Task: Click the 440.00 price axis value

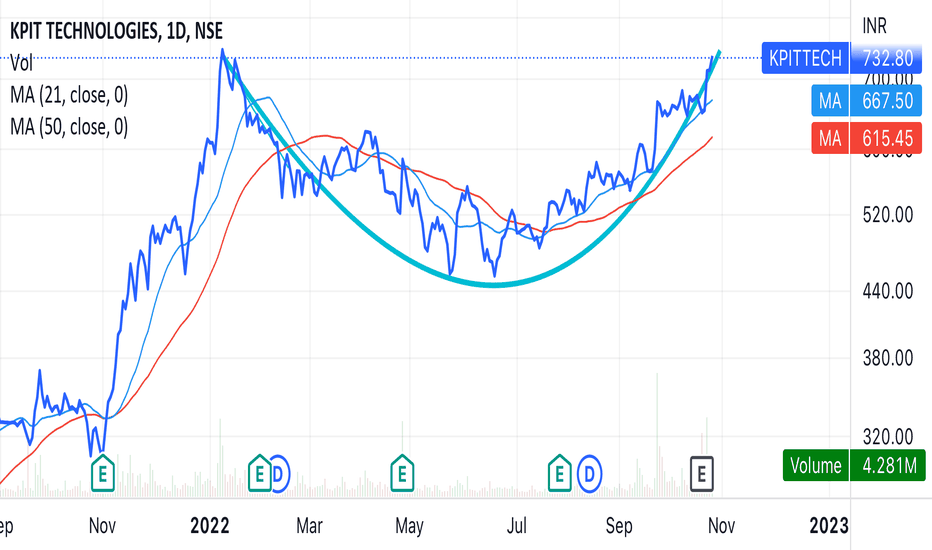Action: (x=887, y=291)
